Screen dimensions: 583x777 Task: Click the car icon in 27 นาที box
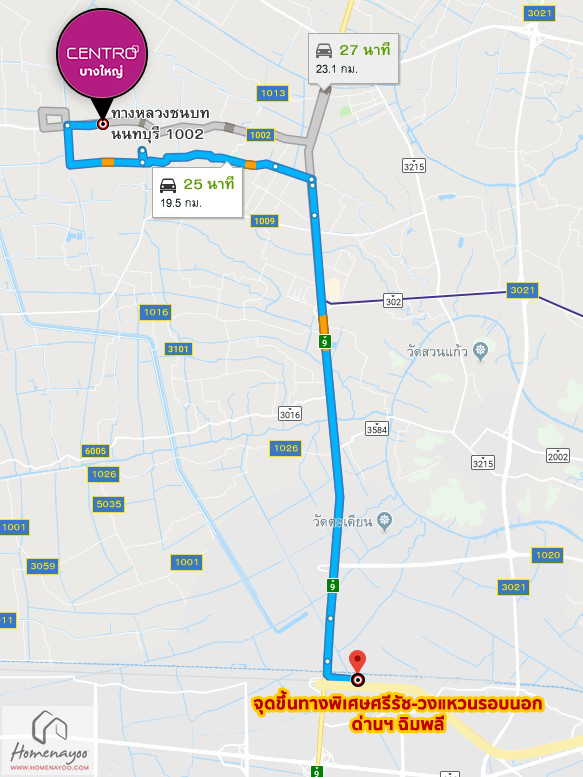324,51
